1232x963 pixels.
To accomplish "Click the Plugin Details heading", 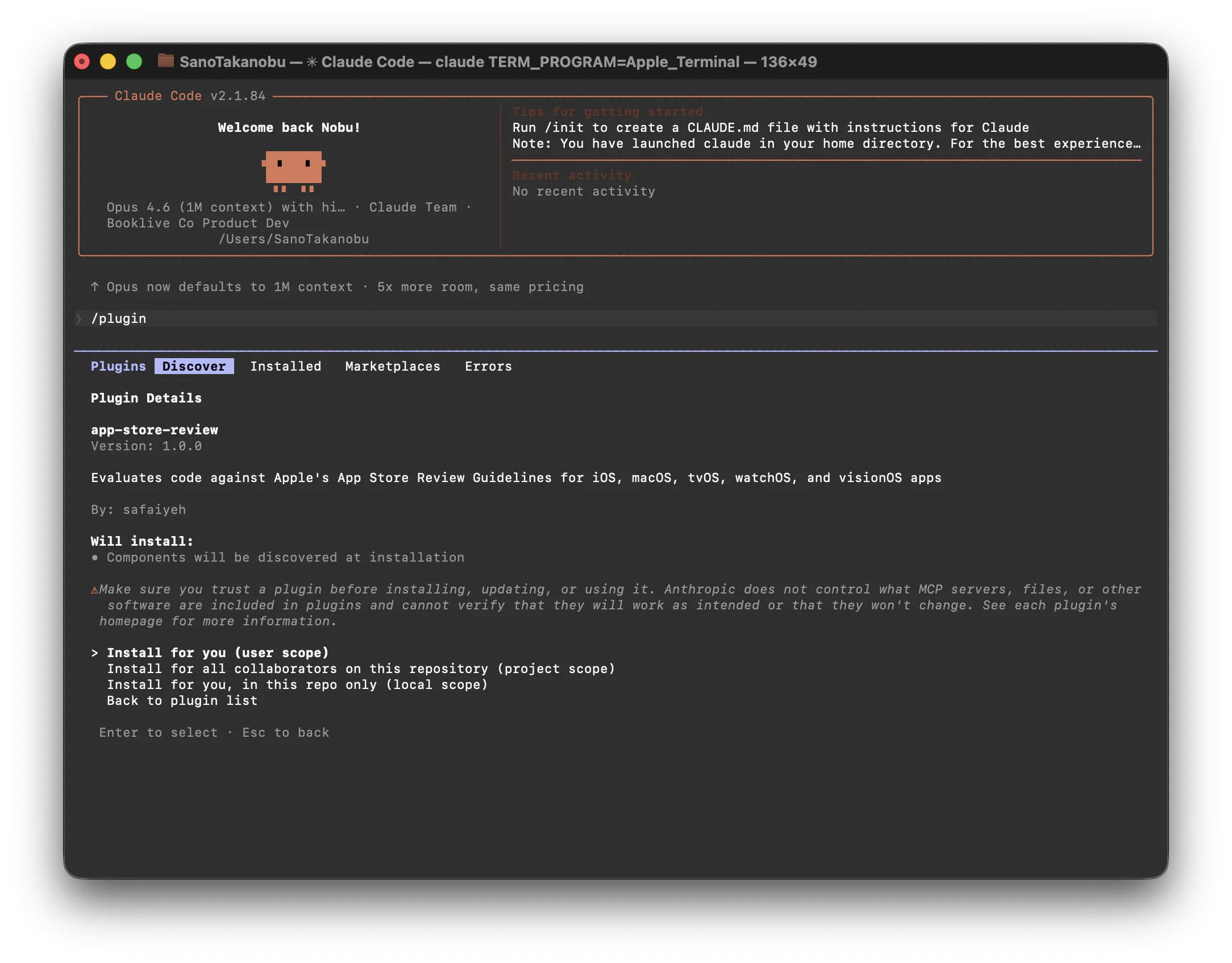I will click(x=146, y=398).
